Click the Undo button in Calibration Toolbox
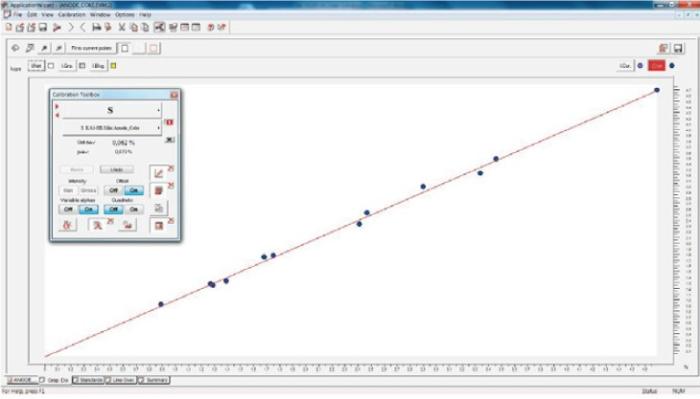This screenshot has width=700, height=399. point(117,170)
